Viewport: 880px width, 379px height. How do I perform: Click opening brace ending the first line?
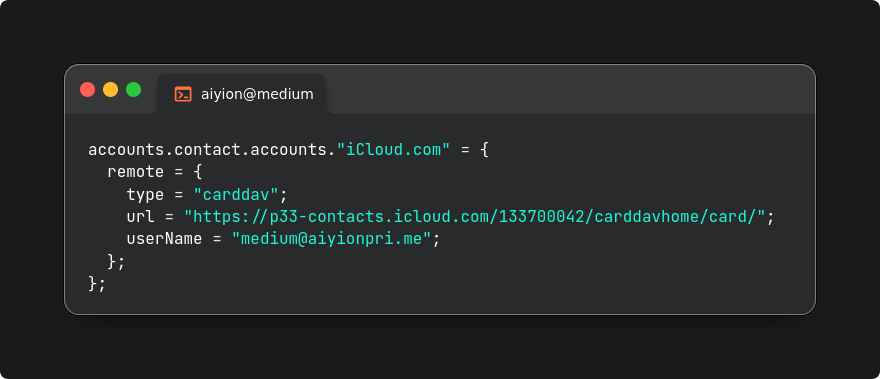click(x=485, y=150)
